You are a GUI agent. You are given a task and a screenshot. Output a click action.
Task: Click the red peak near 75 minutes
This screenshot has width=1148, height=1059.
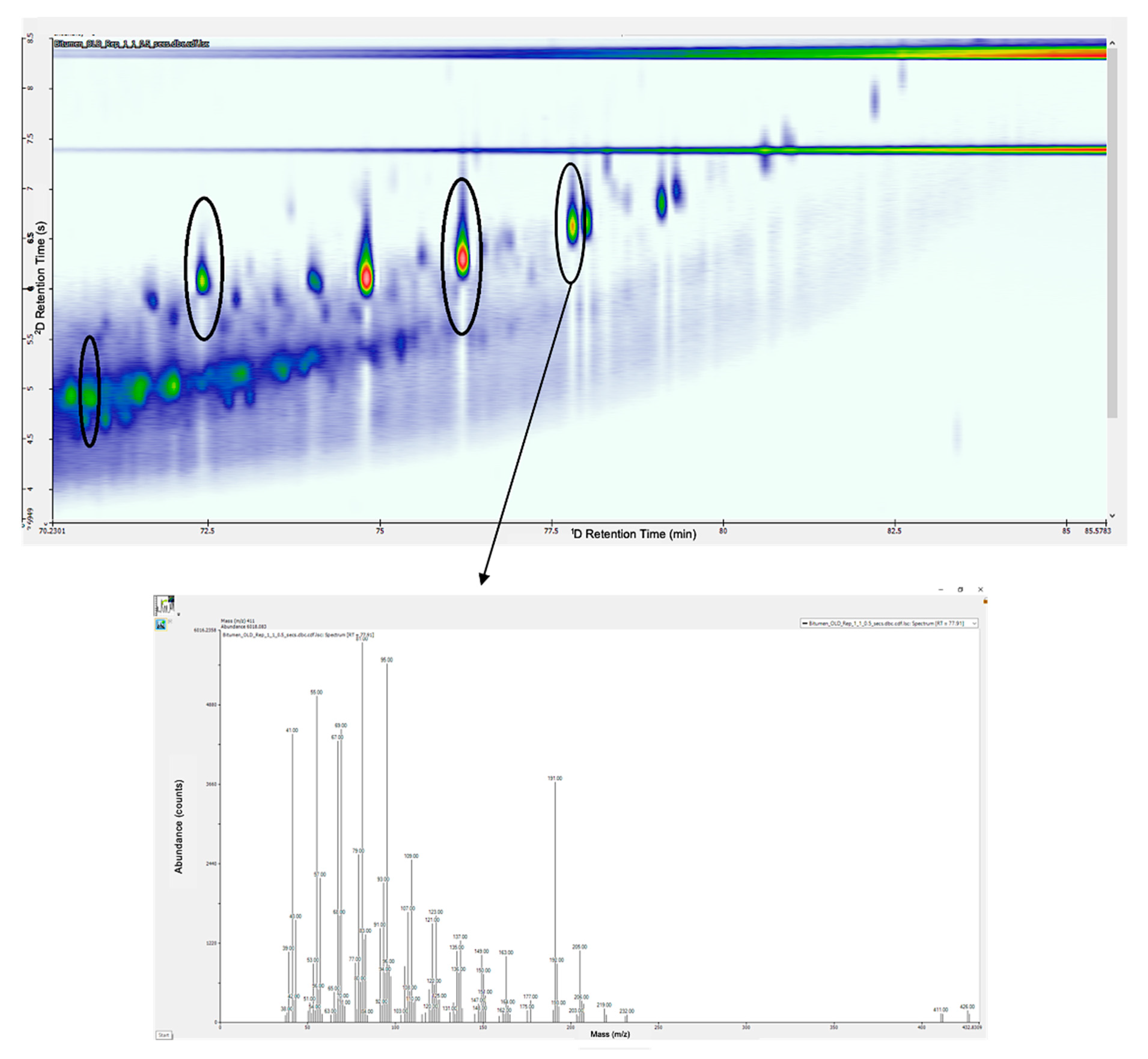coord(366,278)
